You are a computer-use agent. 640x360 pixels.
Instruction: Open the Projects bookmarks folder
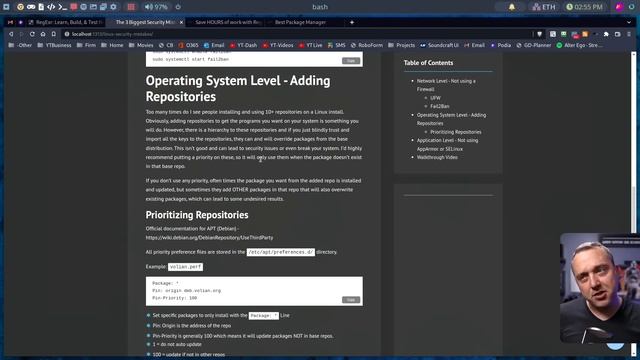[402, 45]
